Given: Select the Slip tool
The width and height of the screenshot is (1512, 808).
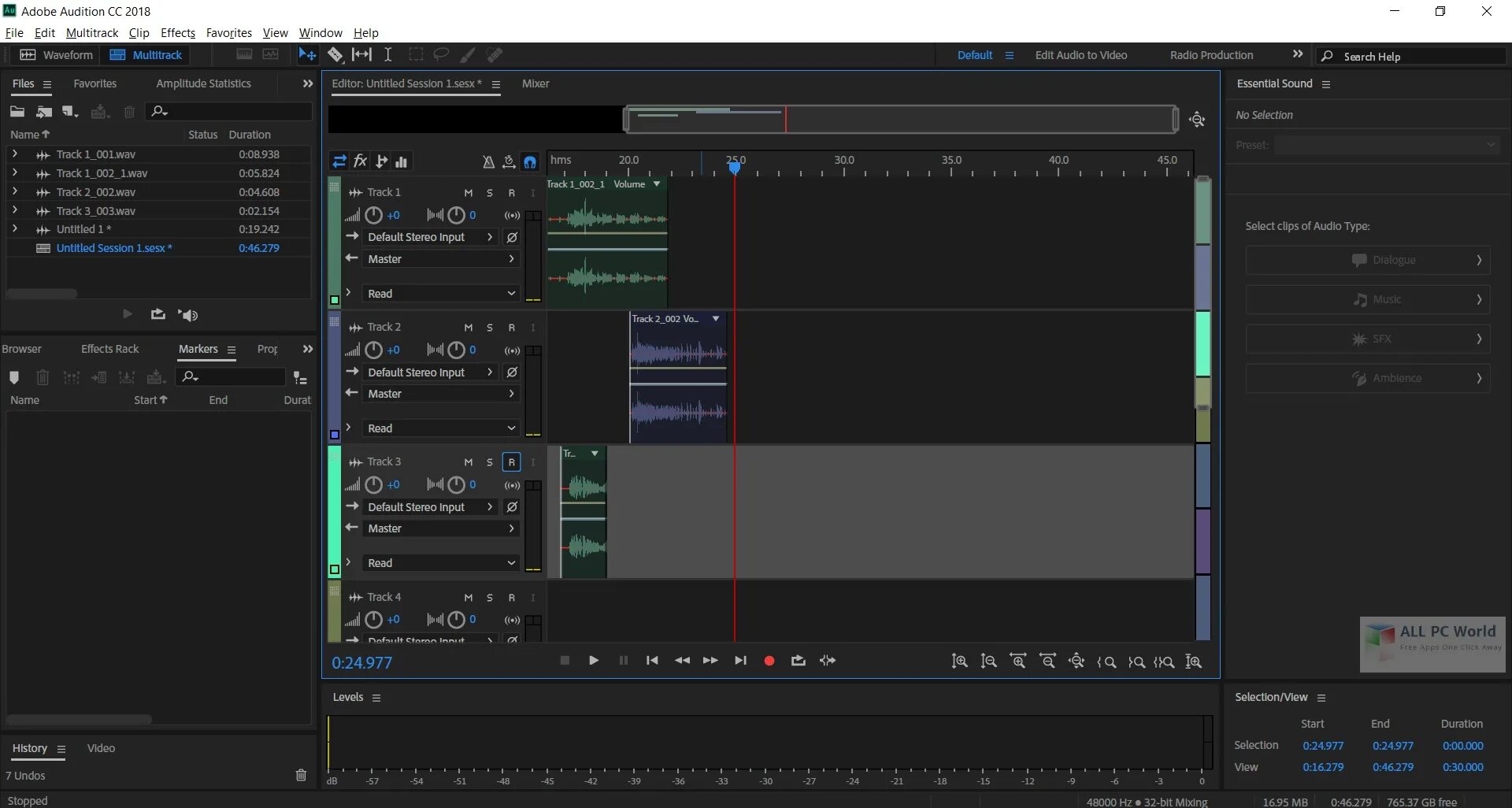Looking at the screenshot, I should click(361, 54).
